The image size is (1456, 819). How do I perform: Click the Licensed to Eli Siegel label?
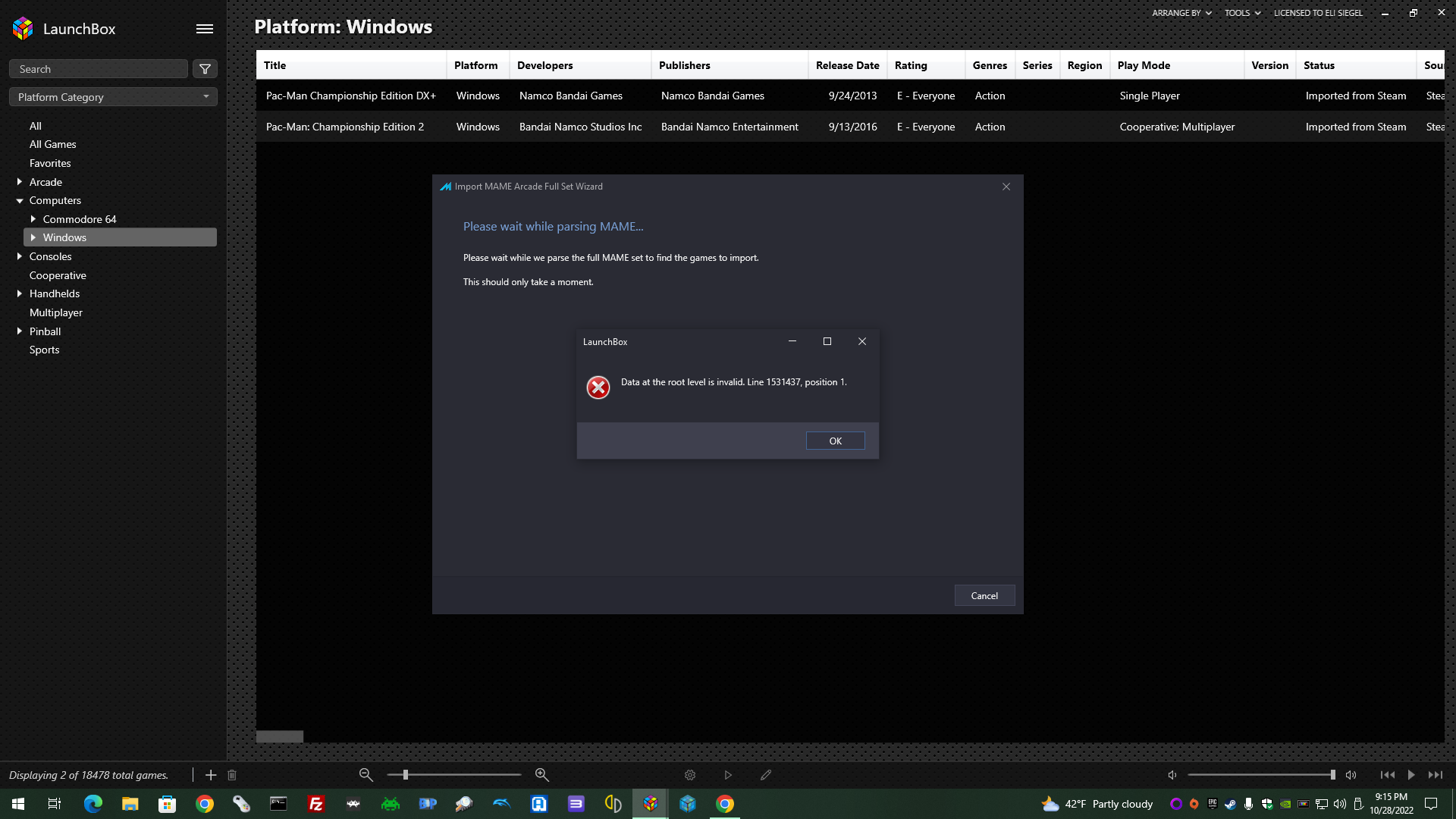coord(1318,13)
